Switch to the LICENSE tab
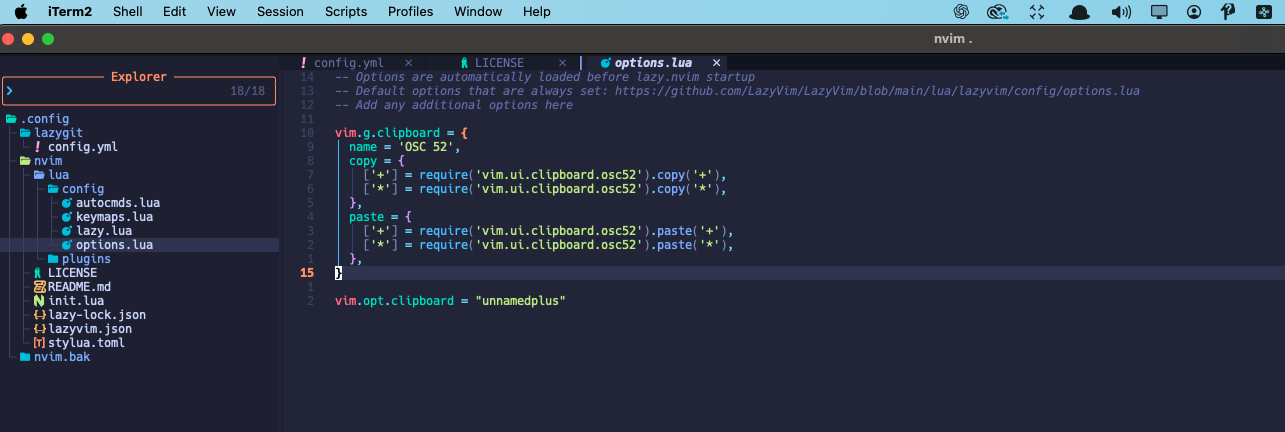The width and height of the screenshot is (1285, 432). [498, 63]
